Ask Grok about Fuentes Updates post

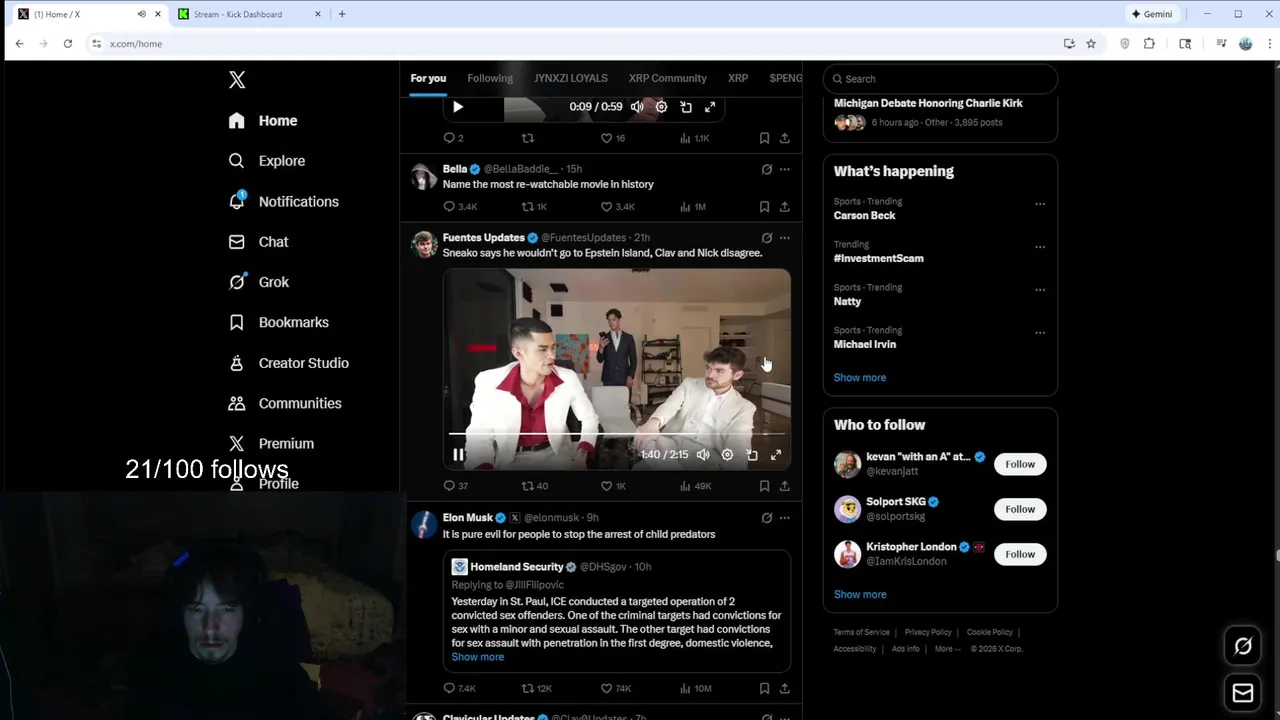pyautogui.click(x=767, y=238)
